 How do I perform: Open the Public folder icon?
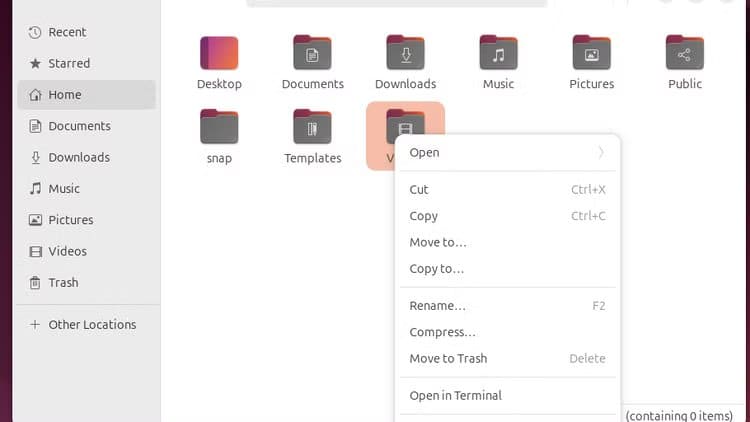click(x=685, y=53)
